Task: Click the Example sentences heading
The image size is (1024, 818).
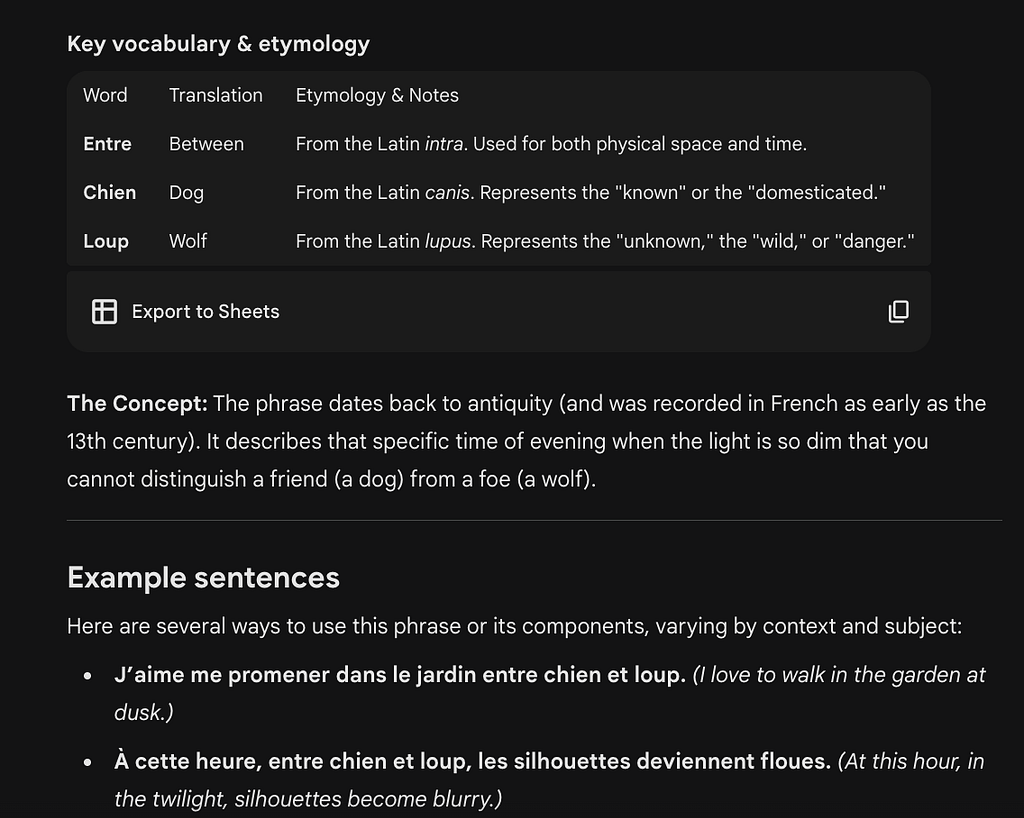Action: [203, 578]
